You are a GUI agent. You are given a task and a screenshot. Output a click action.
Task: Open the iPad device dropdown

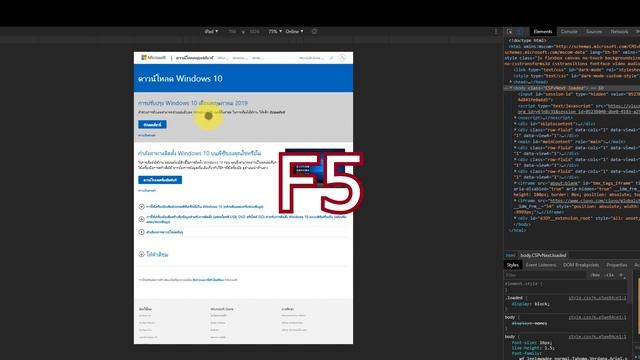[x=211, y=31]
